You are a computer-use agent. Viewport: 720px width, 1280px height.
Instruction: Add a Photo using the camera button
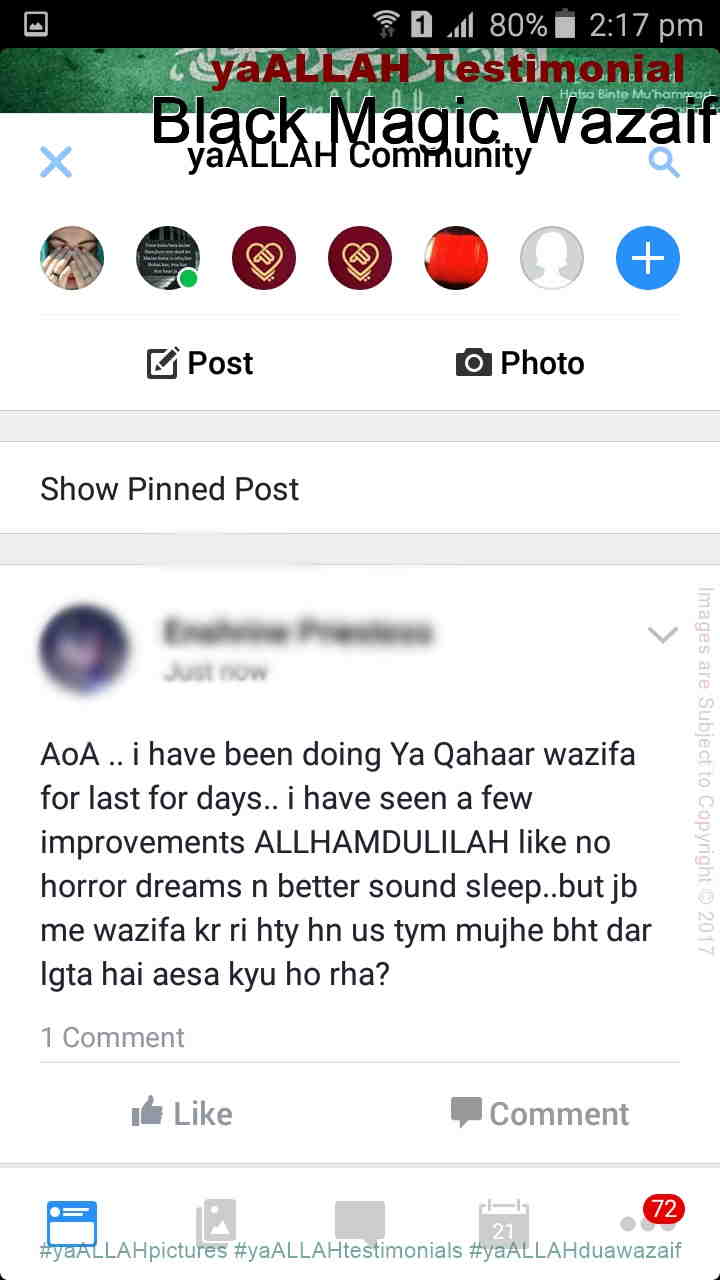(x=520, y=363)
